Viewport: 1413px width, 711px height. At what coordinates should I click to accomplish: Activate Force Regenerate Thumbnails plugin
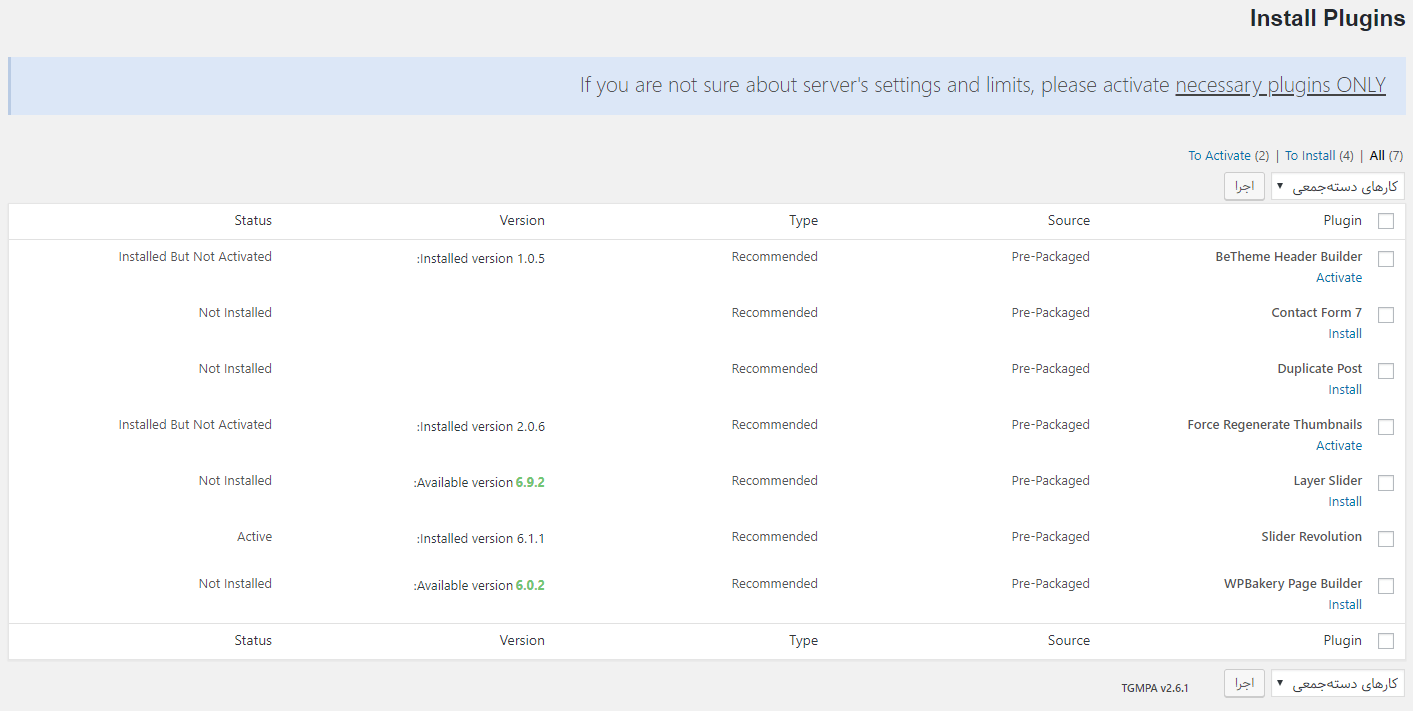click(1339, 446)
